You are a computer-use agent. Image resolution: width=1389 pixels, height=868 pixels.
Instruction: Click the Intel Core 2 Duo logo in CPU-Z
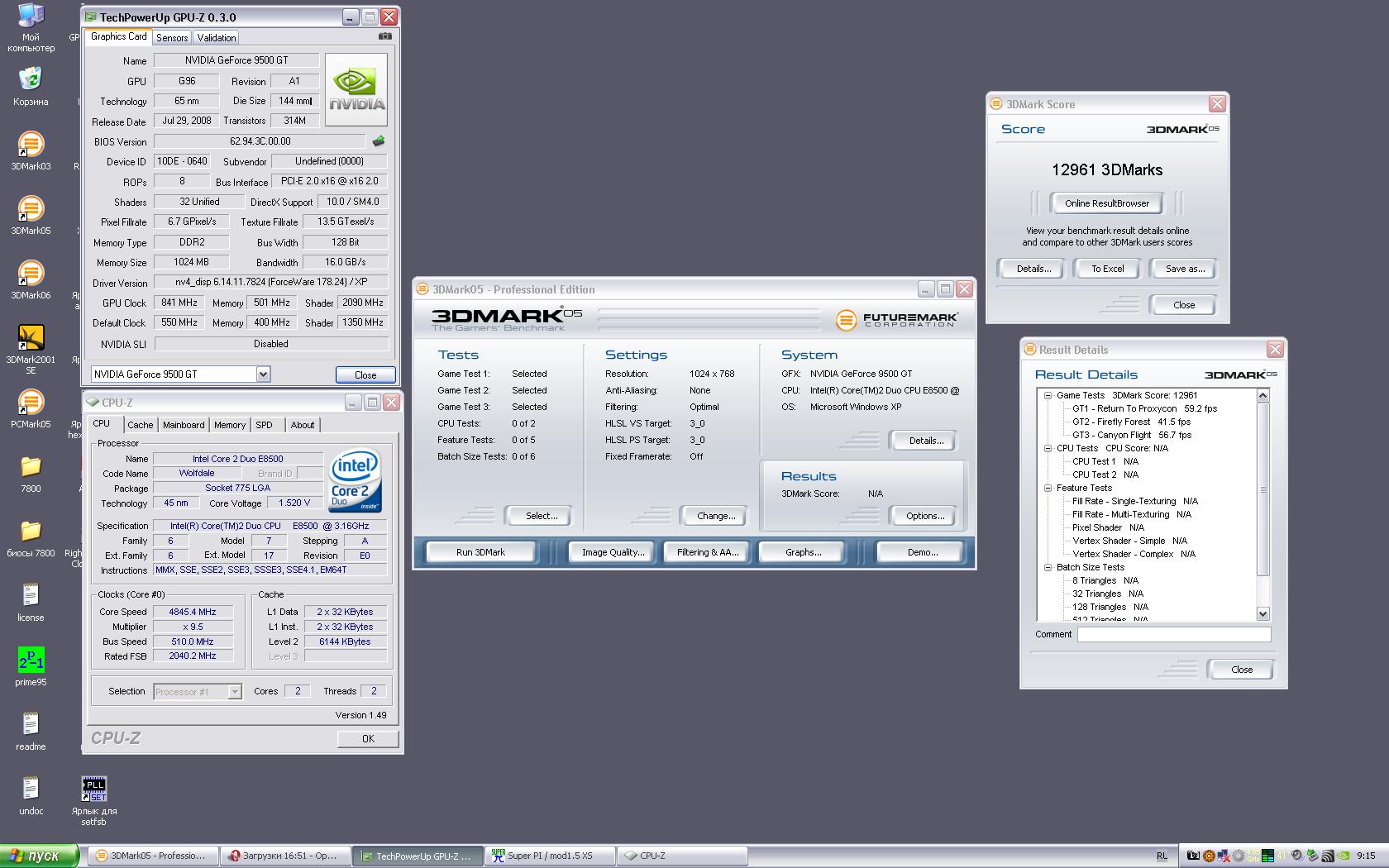click(355, 479)
